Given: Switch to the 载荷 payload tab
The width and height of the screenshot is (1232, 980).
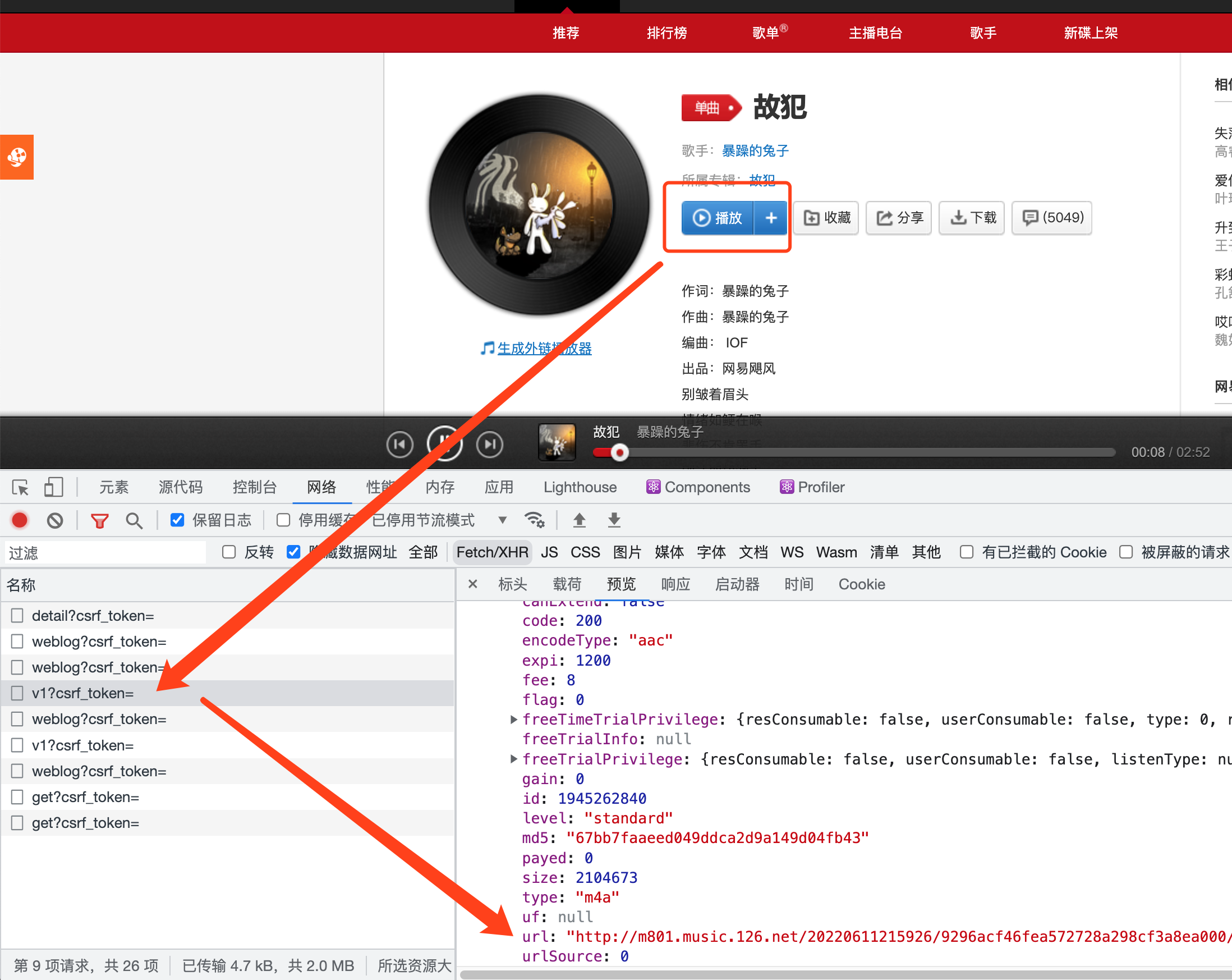Looking at the screenshot, I should (x=567, y=584).
